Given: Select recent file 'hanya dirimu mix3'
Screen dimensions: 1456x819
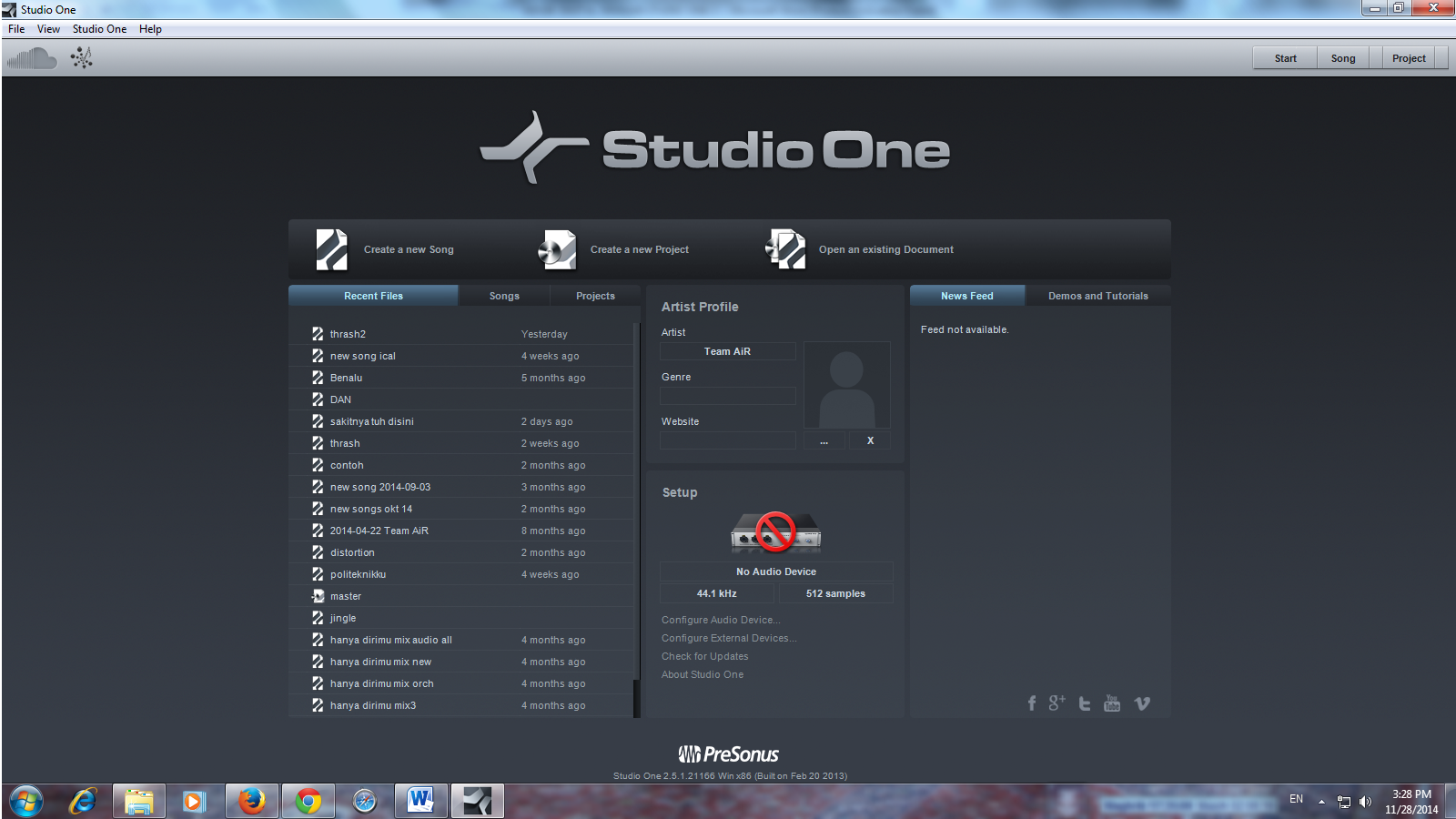Looking at the screenshot, I should (460, 705).
